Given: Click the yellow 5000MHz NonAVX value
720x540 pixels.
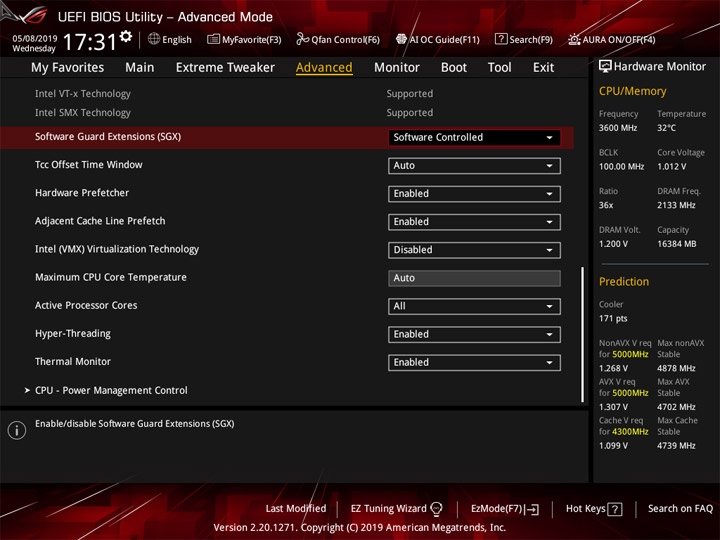Looking at the screenshot, I should click(x=630, y=354).
